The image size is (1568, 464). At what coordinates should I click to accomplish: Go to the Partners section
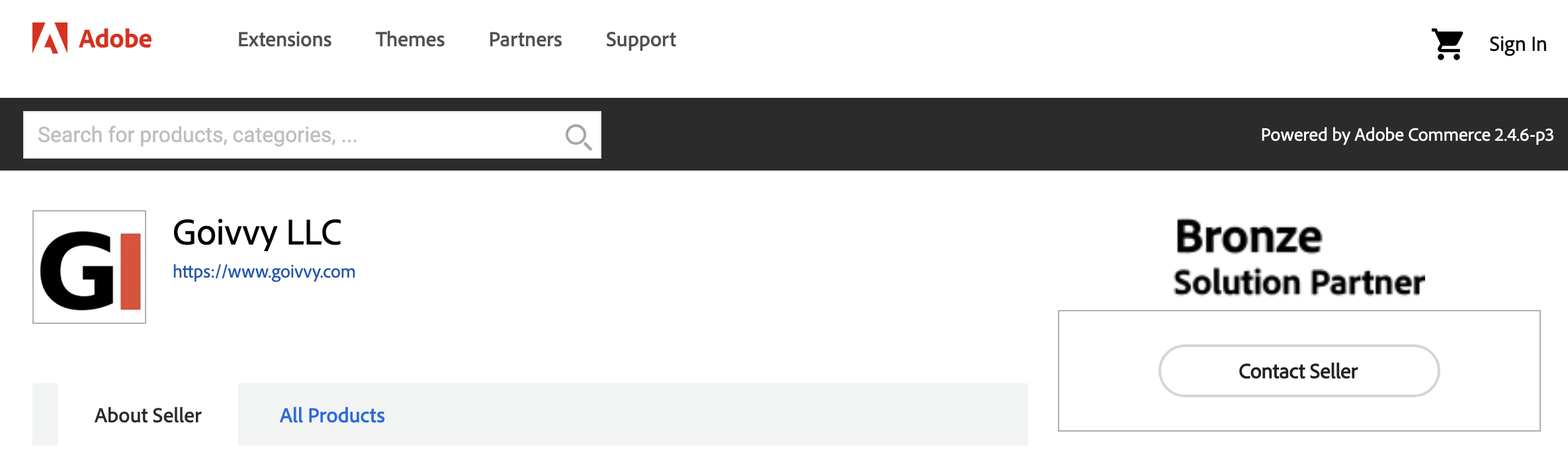525,40
